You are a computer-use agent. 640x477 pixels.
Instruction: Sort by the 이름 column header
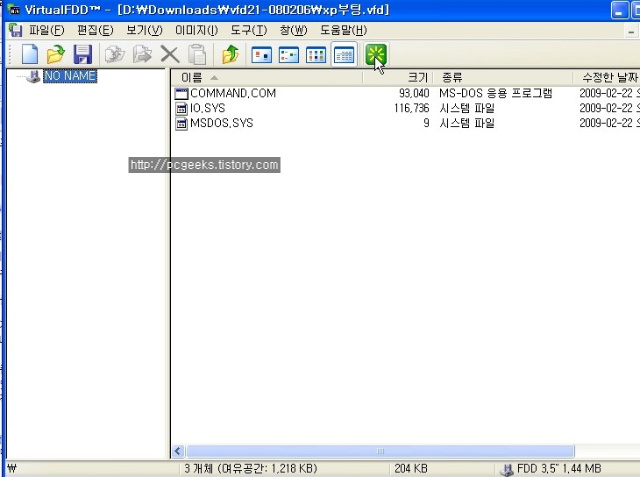click(x=267, y=77)
